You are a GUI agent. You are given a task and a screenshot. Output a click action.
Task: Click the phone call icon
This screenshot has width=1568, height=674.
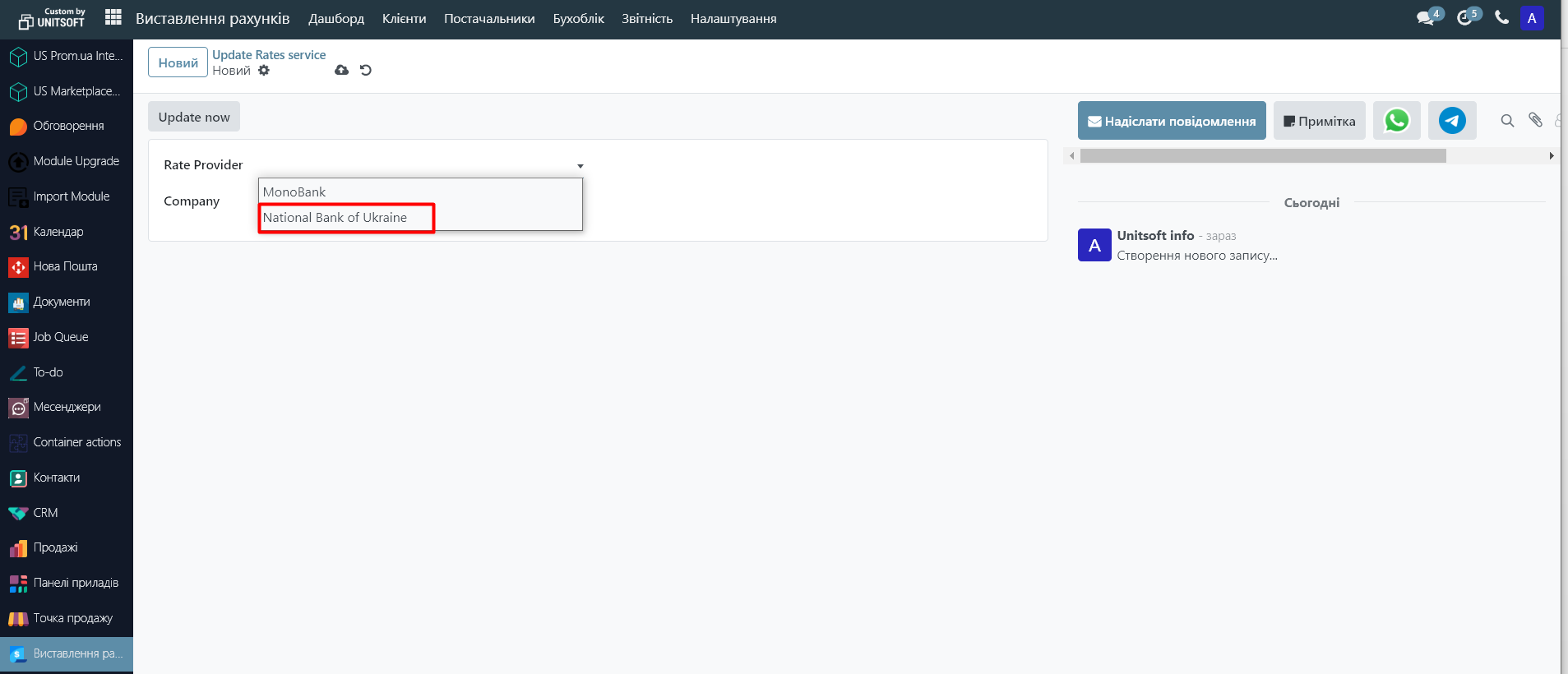[x=1501, y=17]
